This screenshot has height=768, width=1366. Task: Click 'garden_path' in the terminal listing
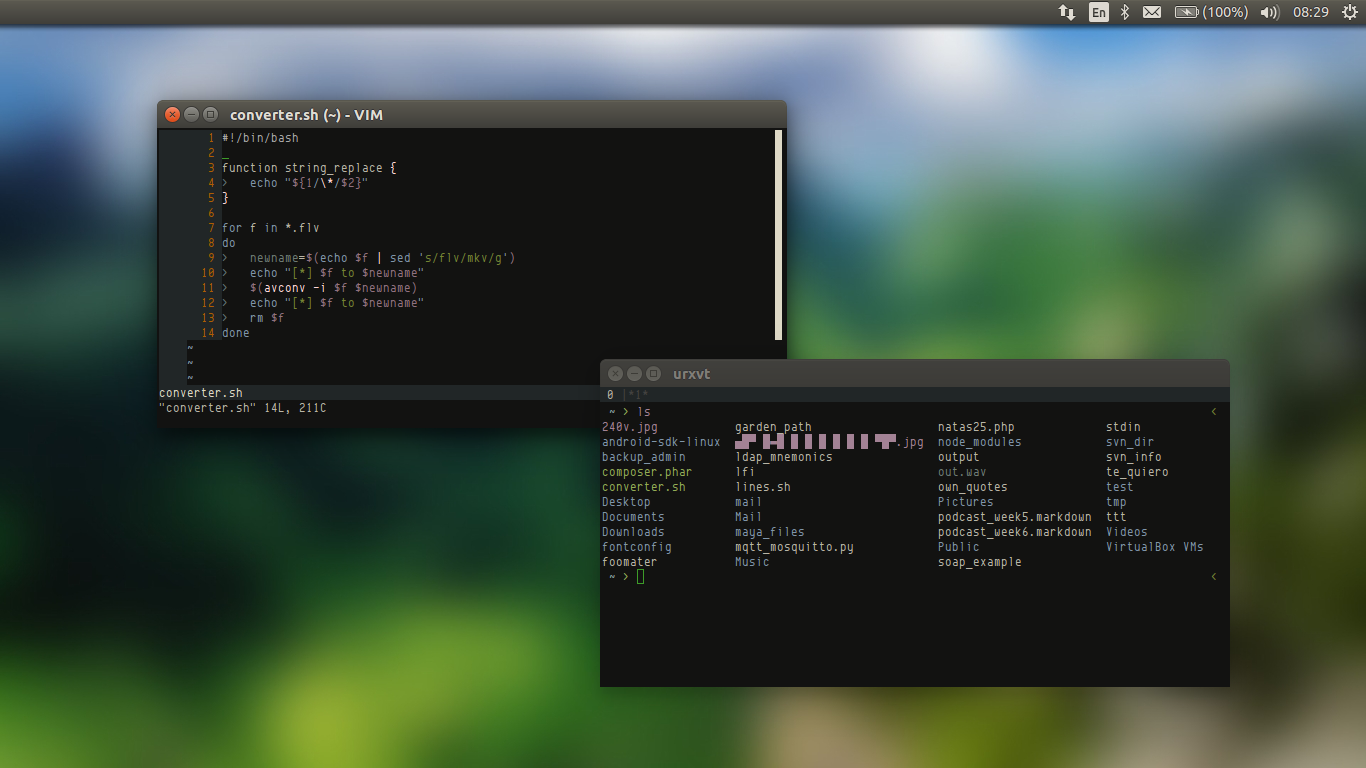pos(773,427)
